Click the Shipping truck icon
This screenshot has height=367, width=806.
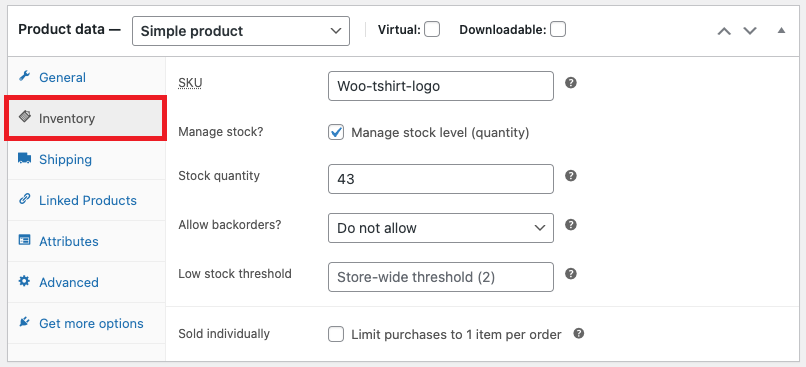point(24,158)
